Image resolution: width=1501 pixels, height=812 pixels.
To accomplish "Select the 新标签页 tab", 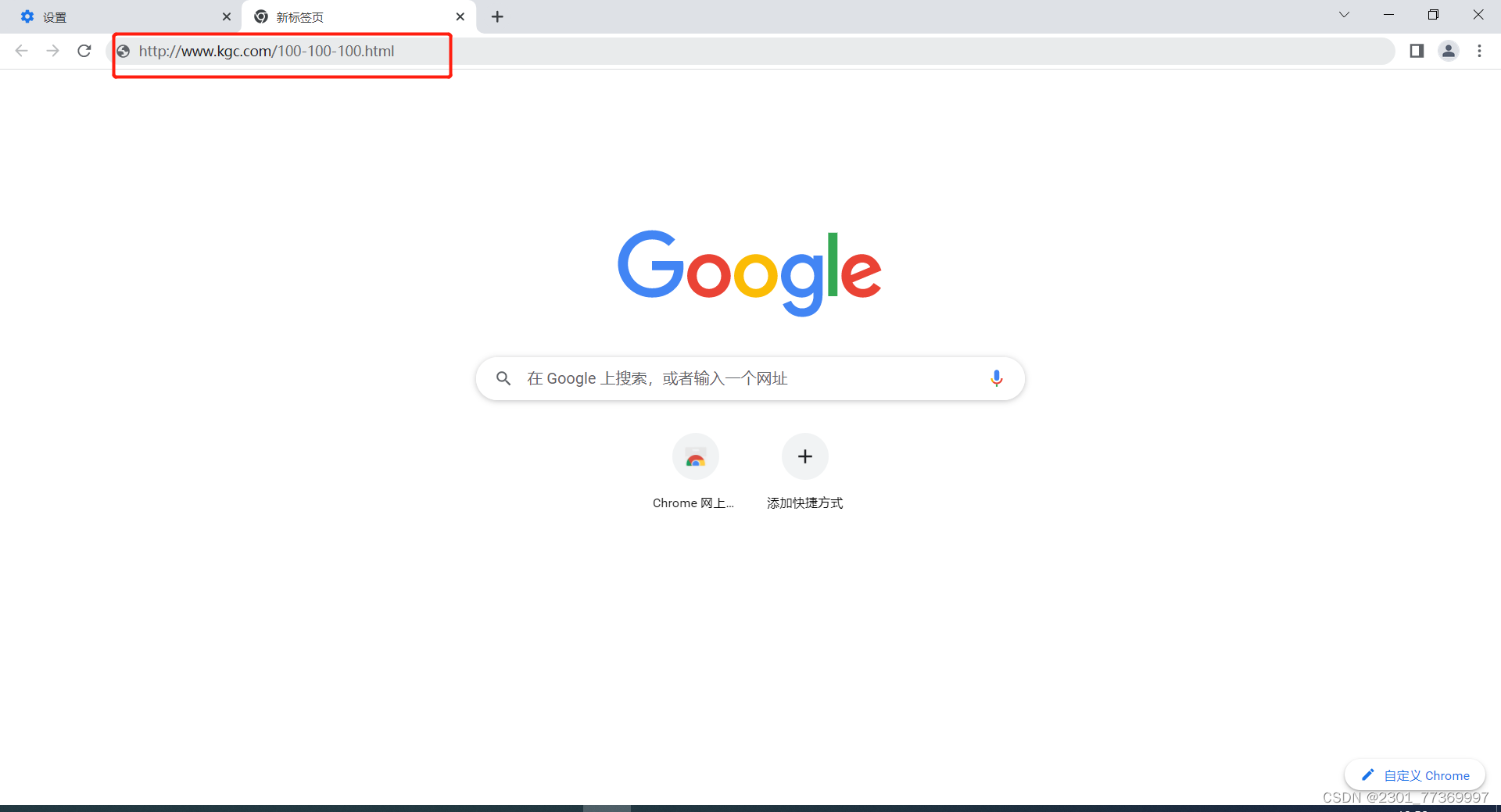I will click(x=358, y=17).
